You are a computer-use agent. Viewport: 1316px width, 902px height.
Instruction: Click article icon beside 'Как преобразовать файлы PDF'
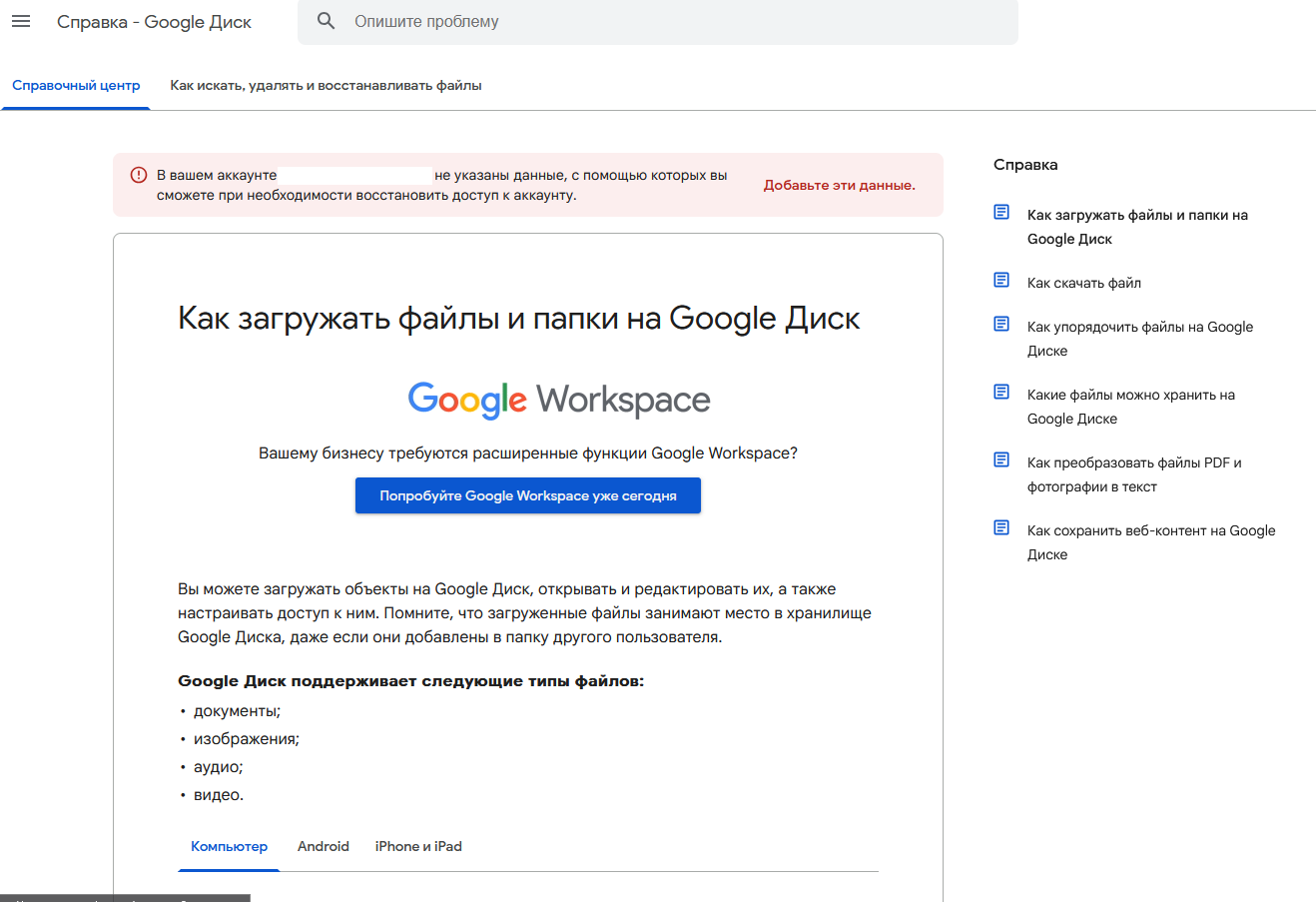(1001, 460)
